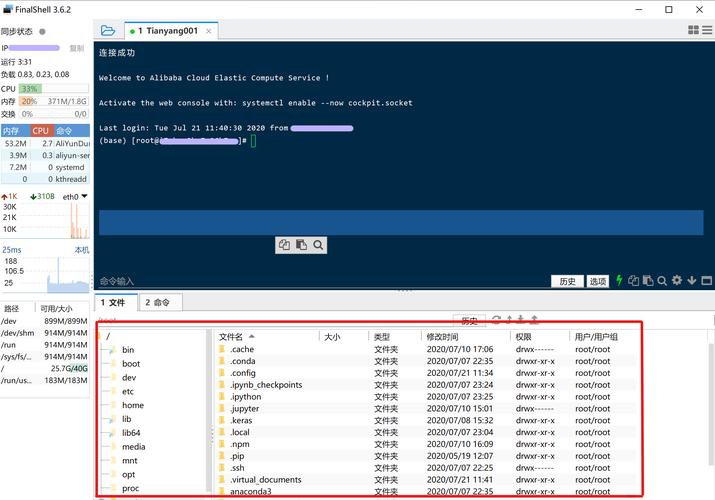Switch to the 2 命令 tab
Screen dimensions: 715x500
(x=161, y=302)
